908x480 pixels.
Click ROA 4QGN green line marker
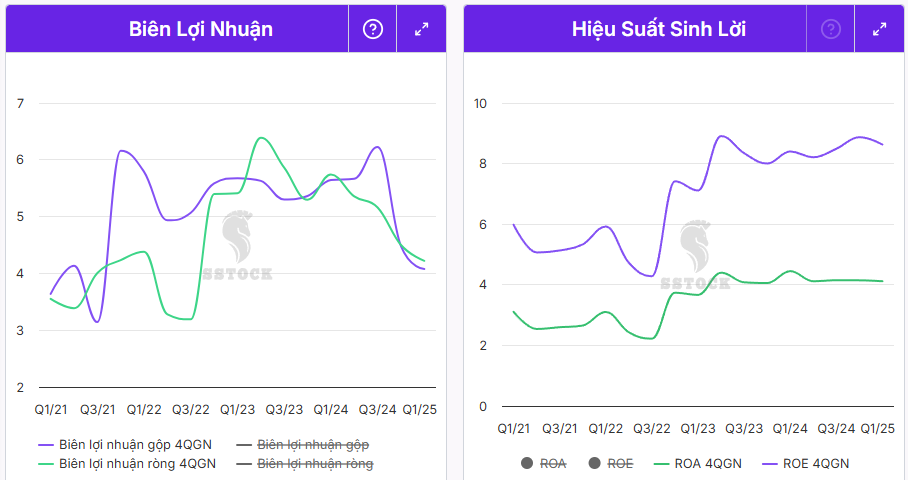point(658,464)
